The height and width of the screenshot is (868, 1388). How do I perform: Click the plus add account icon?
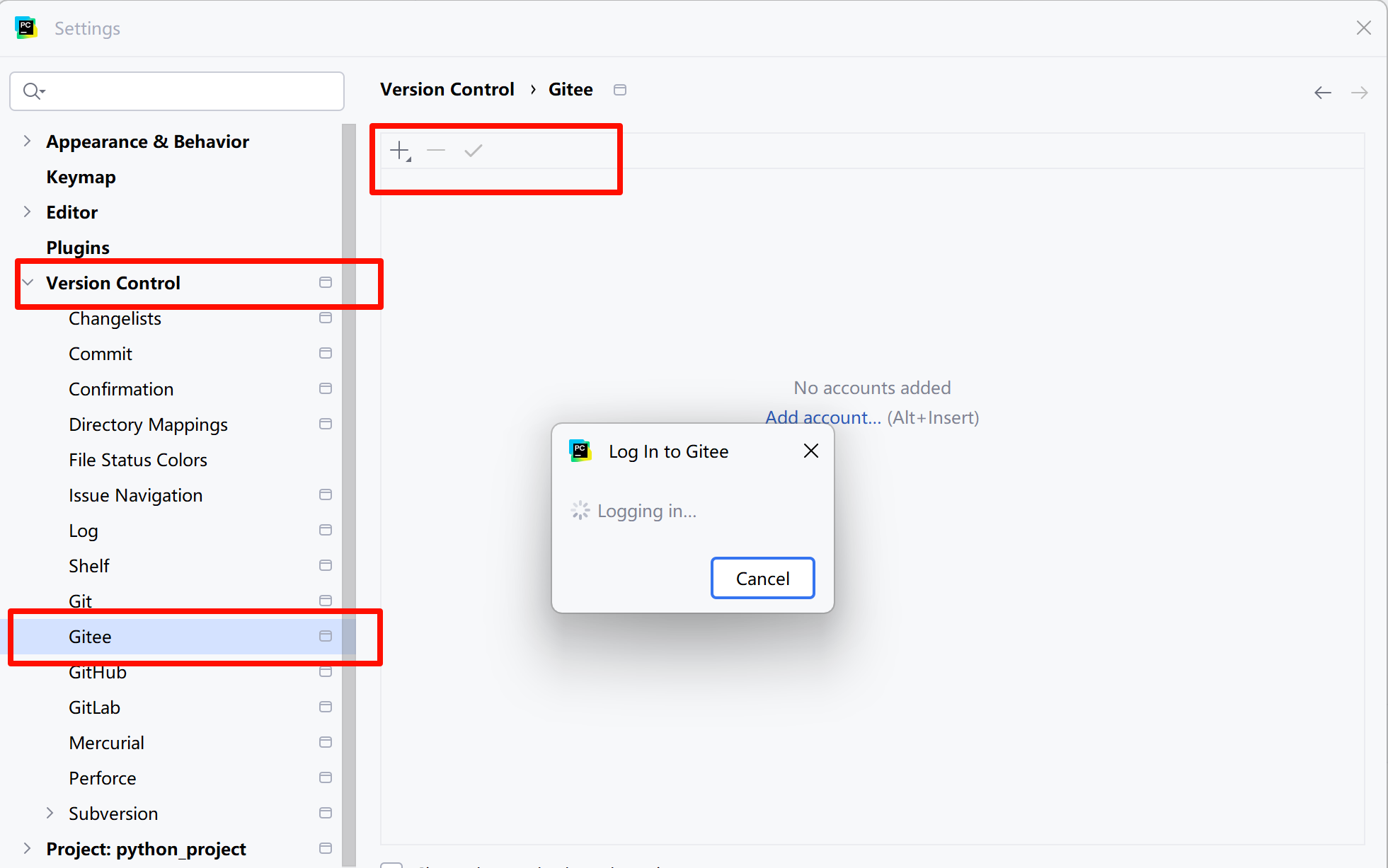point(400,151)
